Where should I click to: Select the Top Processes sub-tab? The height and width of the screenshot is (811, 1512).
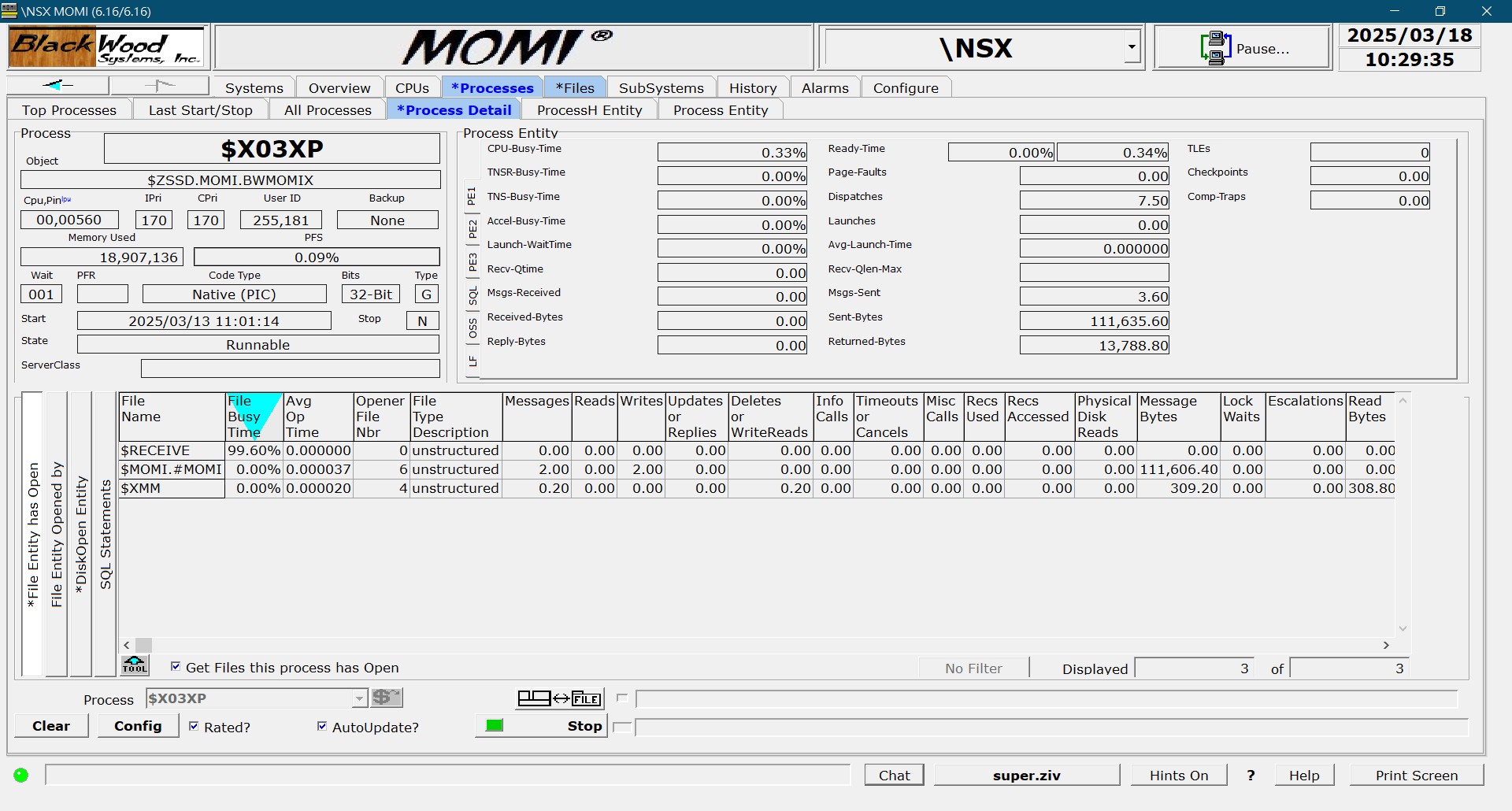(69, 109)
